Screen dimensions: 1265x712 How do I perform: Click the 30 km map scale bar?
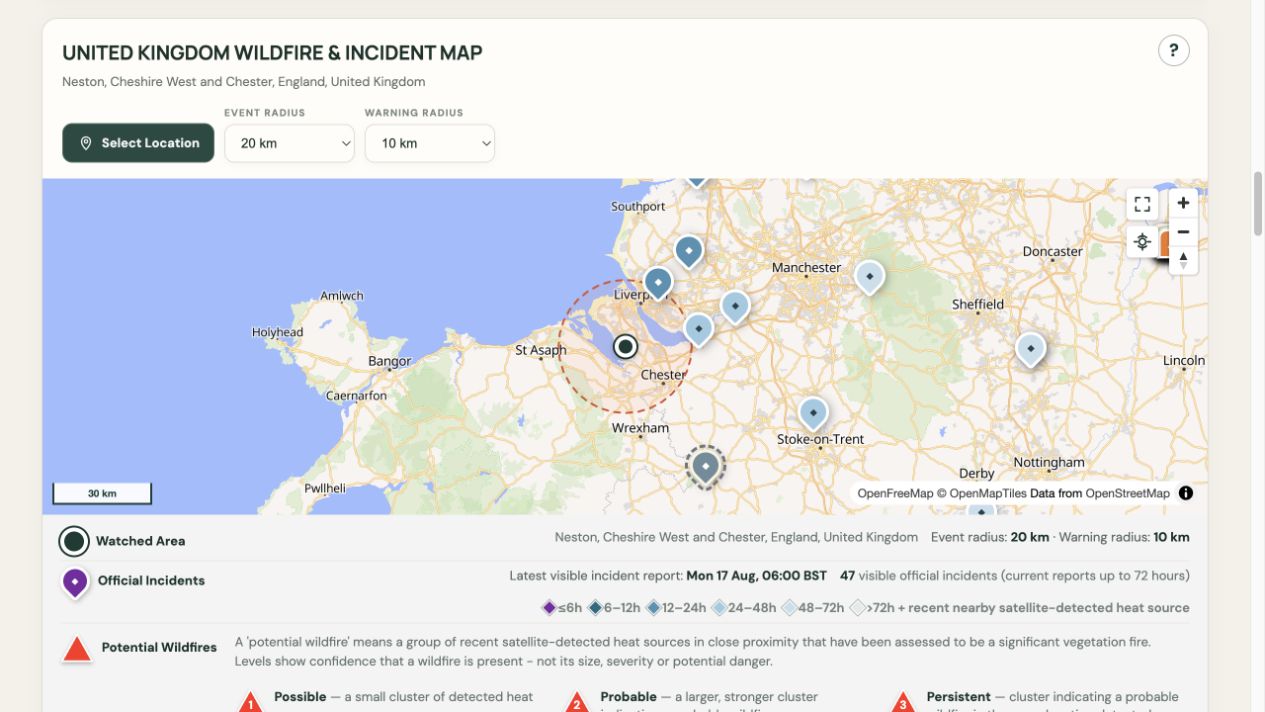pyautogui.click(x=102, y=493)
